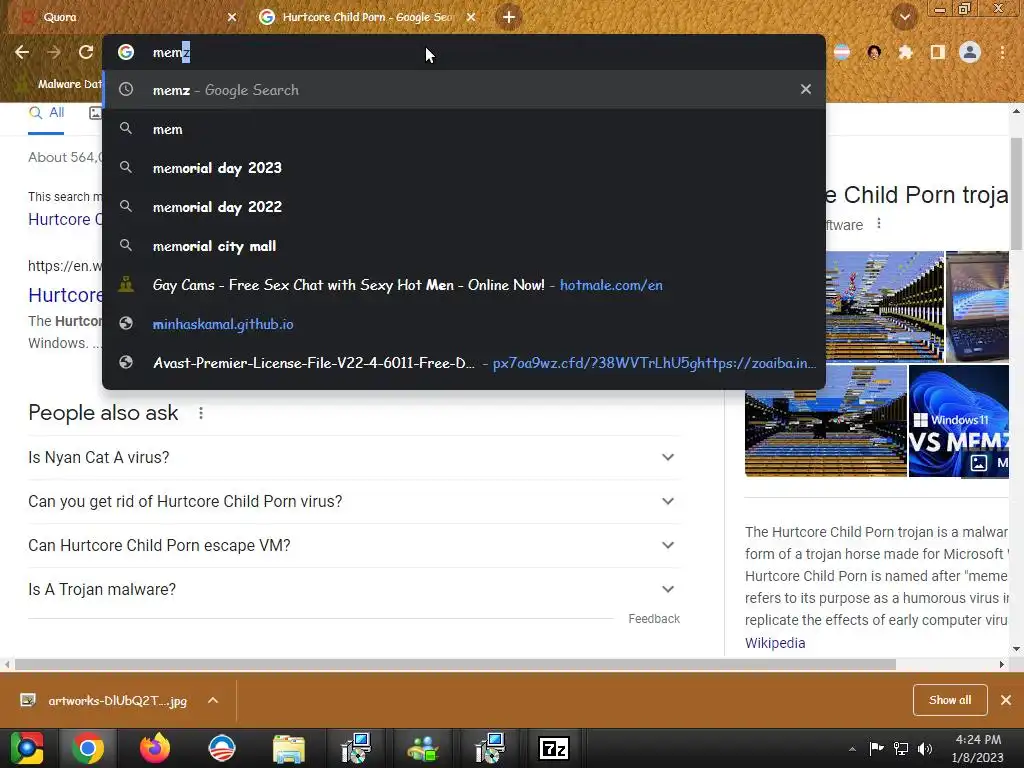Image resolution: width=1024 pixels, height=768 pixels.
Task: Pick the 'memorial day 2022' suggestion
Action: (x=464, y=207)
